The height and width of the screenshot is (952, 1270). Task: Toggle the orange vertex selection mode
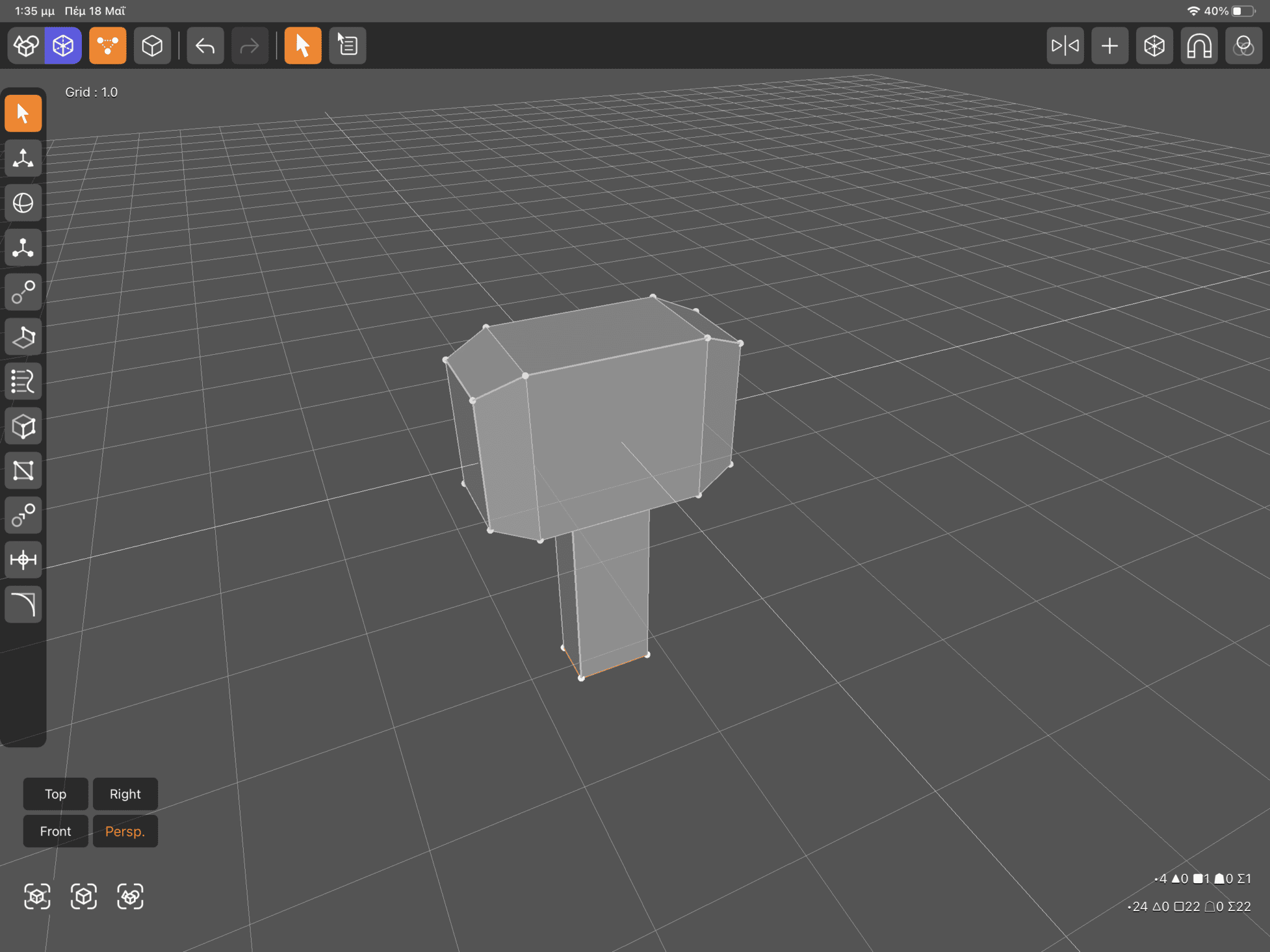point(107,46)
